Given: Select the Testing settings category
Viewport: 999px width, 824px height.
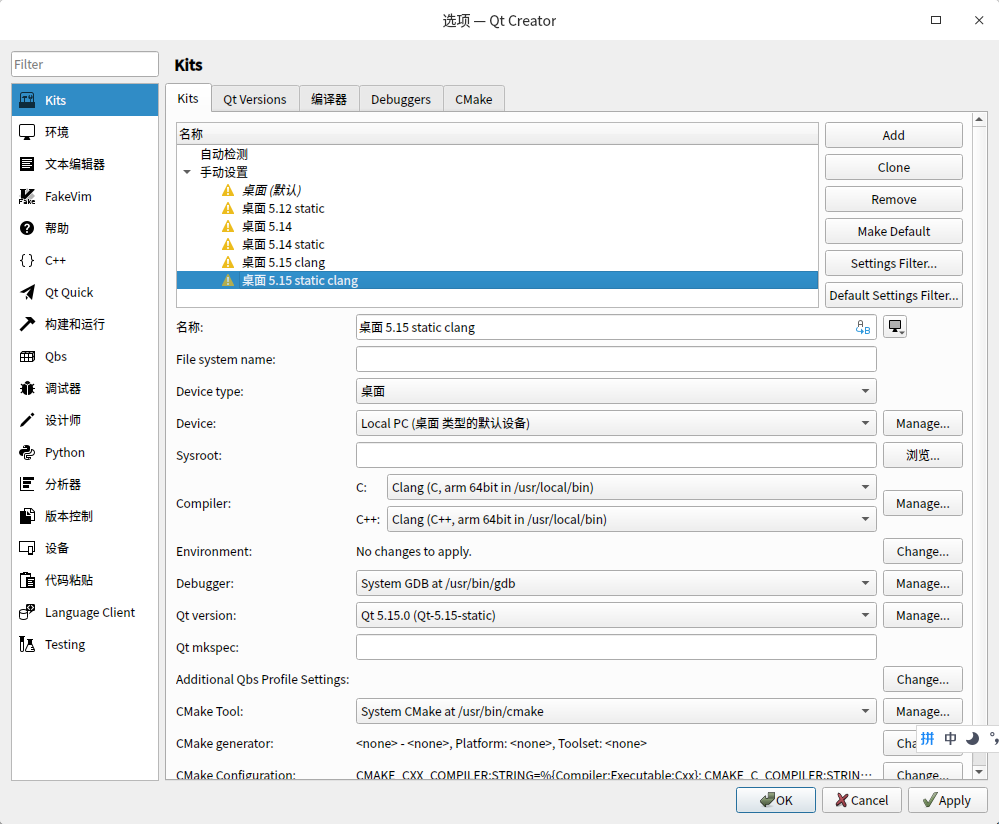Looking at the screenshot, I should [x=64, y=644].
